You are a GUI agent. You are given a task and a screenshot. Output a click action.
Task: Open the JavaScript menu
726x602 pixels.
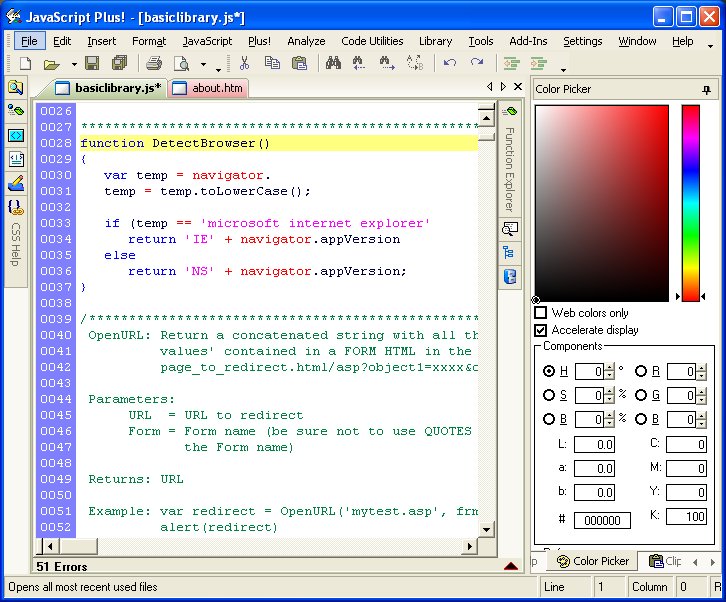pyautogui.click(x=207, y=41)
